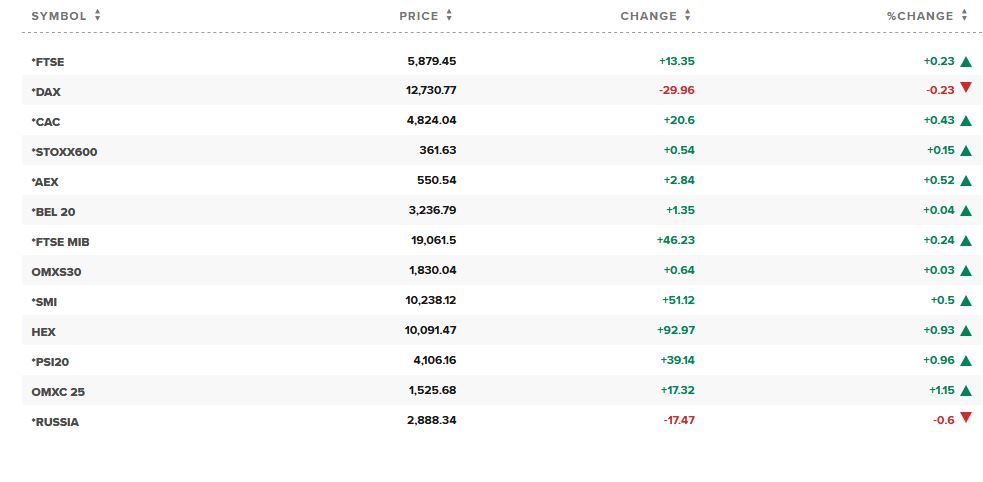Select the FTSE price 5,879.45
This screenshot has width=983, height=482.
click(x=431, y=61)
